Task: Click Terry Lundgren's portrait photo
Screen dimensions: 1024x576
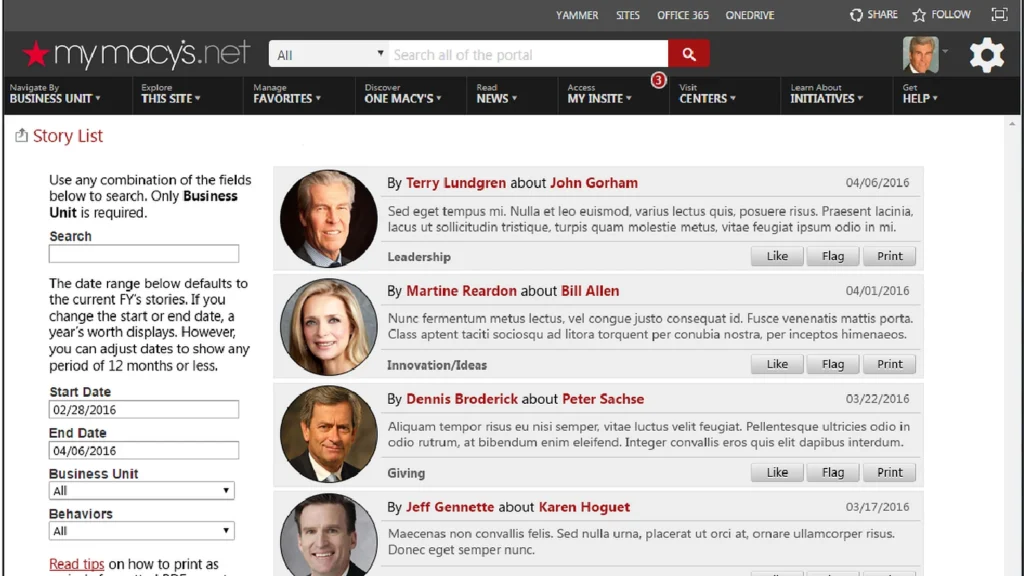Action: [328, 219]
